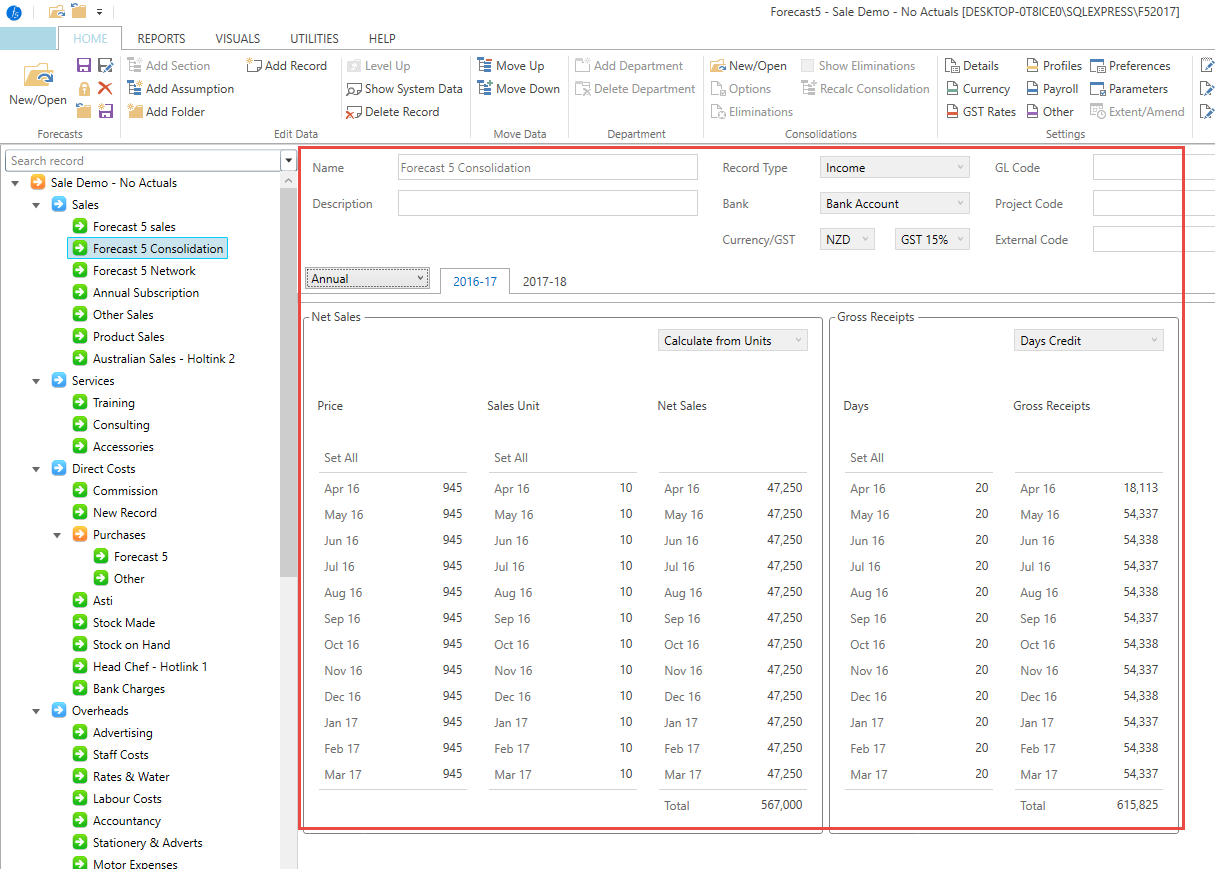Viewport: 1215px width, 869px height.
Task: Open the Payroll settings
Action: 1052,89
